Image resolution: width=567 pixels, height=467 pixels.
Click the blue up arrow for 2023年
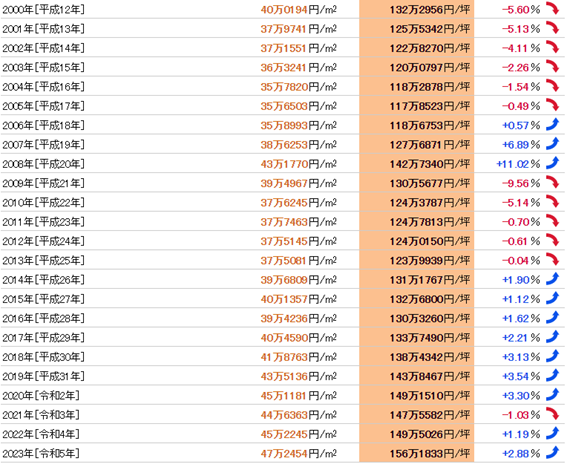552,452
